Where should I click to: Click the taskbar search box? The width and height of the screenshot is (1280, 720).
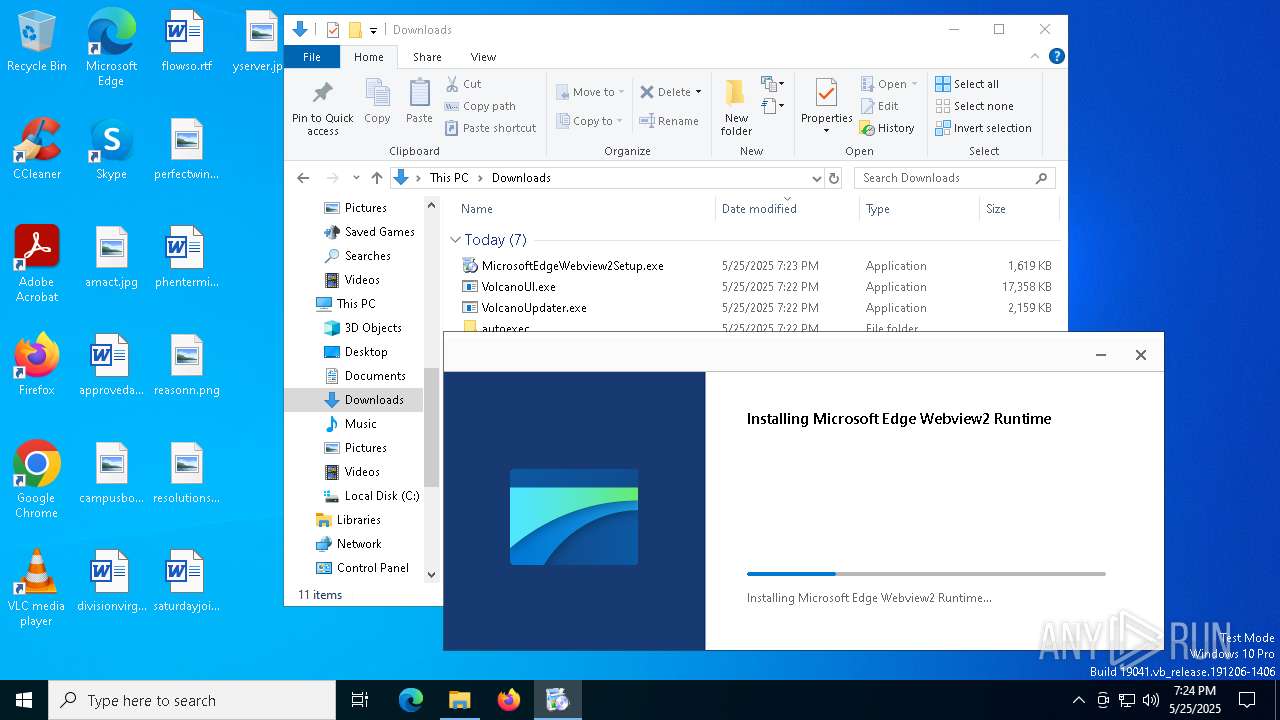pos(192,700)
